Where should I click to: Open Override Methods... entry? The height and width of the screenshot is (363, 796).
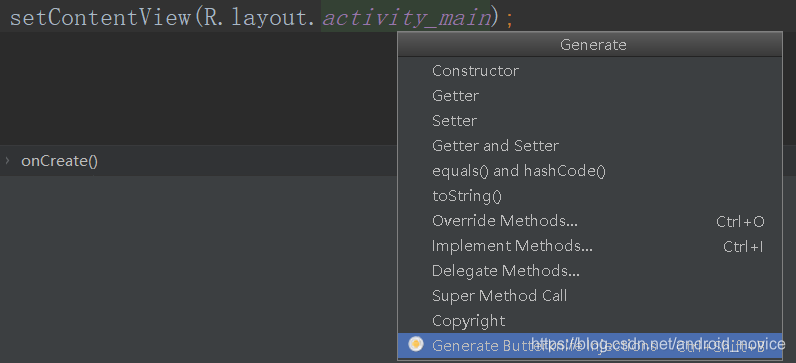(x=589, y=221)
